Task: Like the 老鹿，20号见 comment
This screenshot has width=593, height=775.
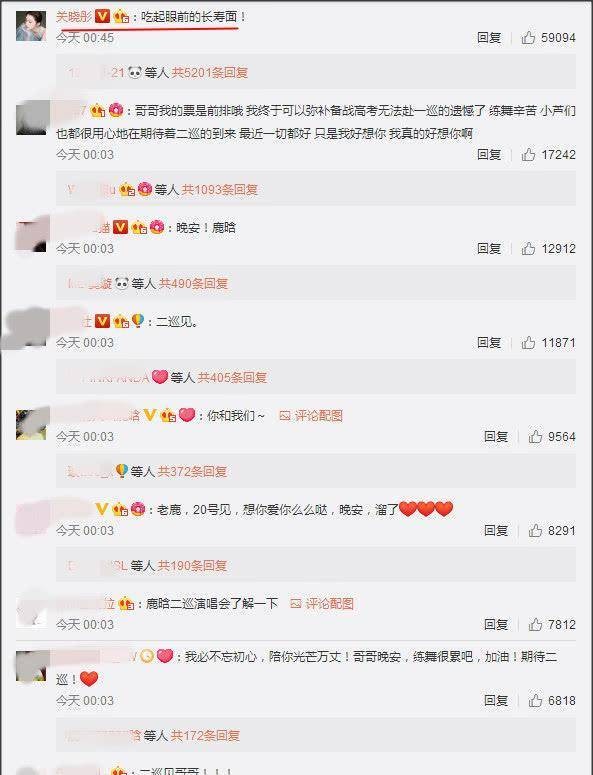Action: tap(535, 530)
